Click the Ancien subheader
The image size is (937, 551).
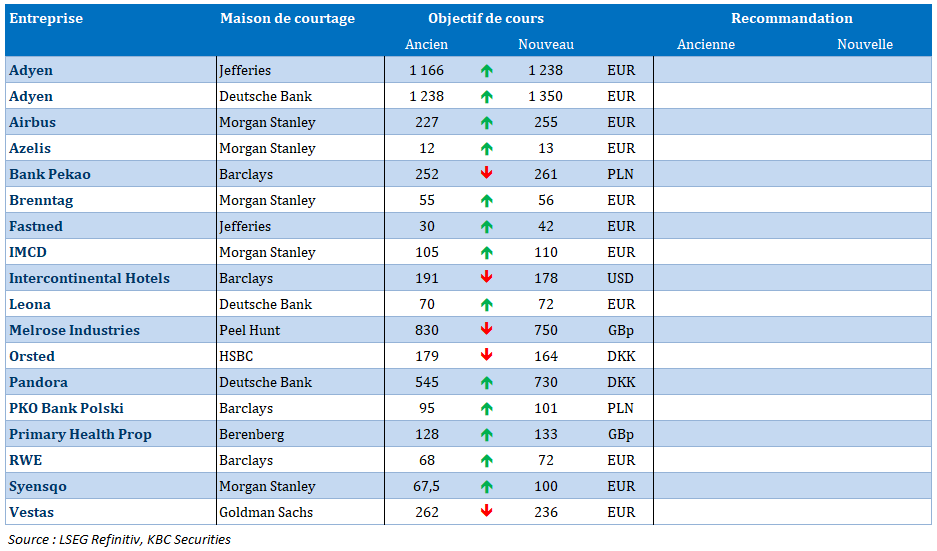(x=427, y=44)
